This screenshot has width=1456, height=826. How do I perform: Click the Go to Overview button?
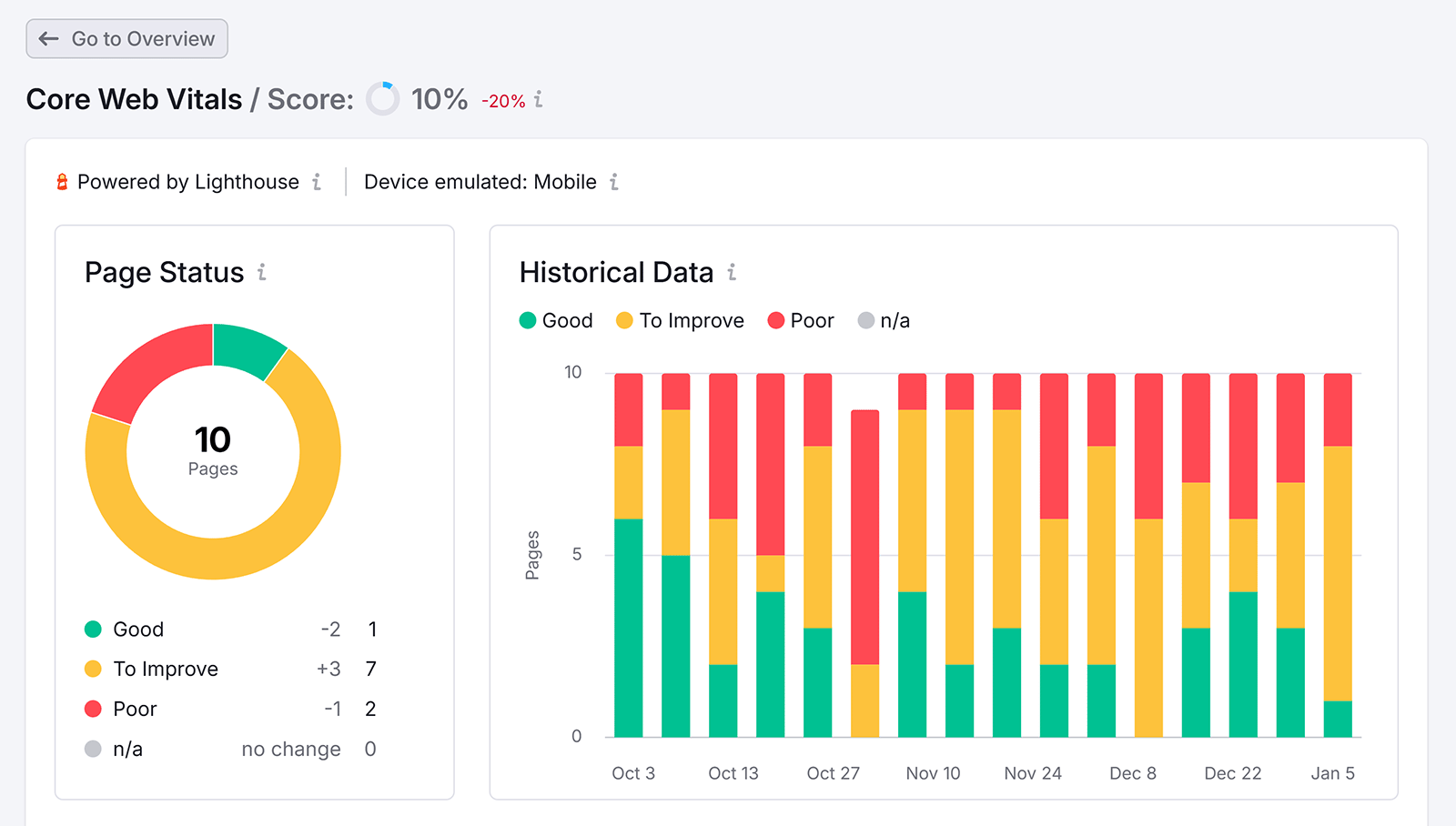coord(126,38)
